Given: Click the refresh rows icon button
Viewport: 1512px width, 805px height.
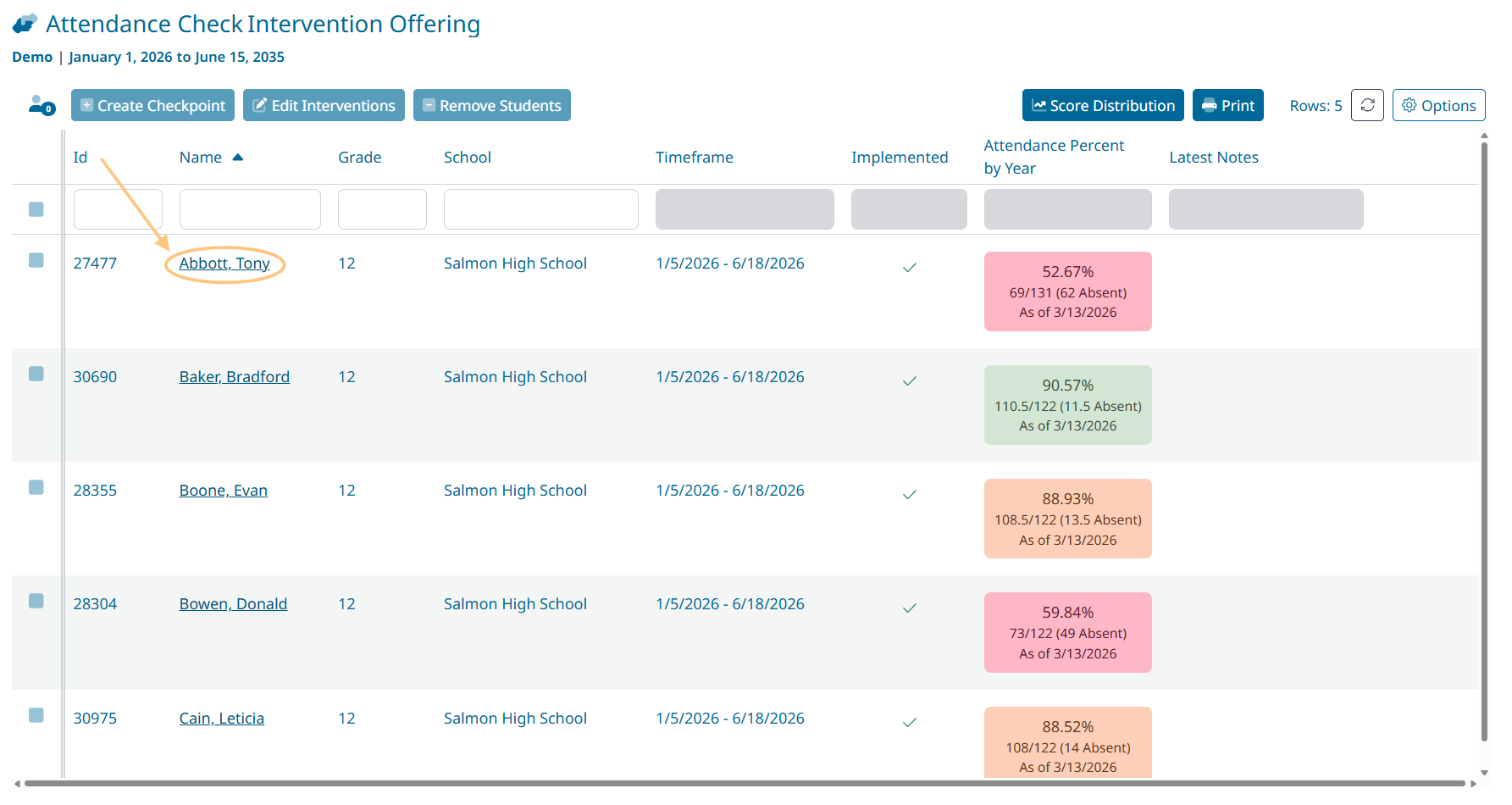Looking at the screenshot, I should pyautogui.click(x=1366, y=105).
